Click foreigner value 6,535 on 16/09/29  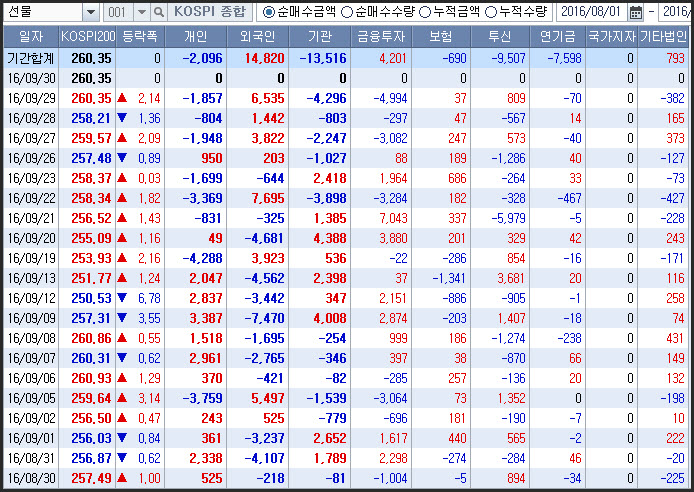pyautogui.click(x=268, y=98)
